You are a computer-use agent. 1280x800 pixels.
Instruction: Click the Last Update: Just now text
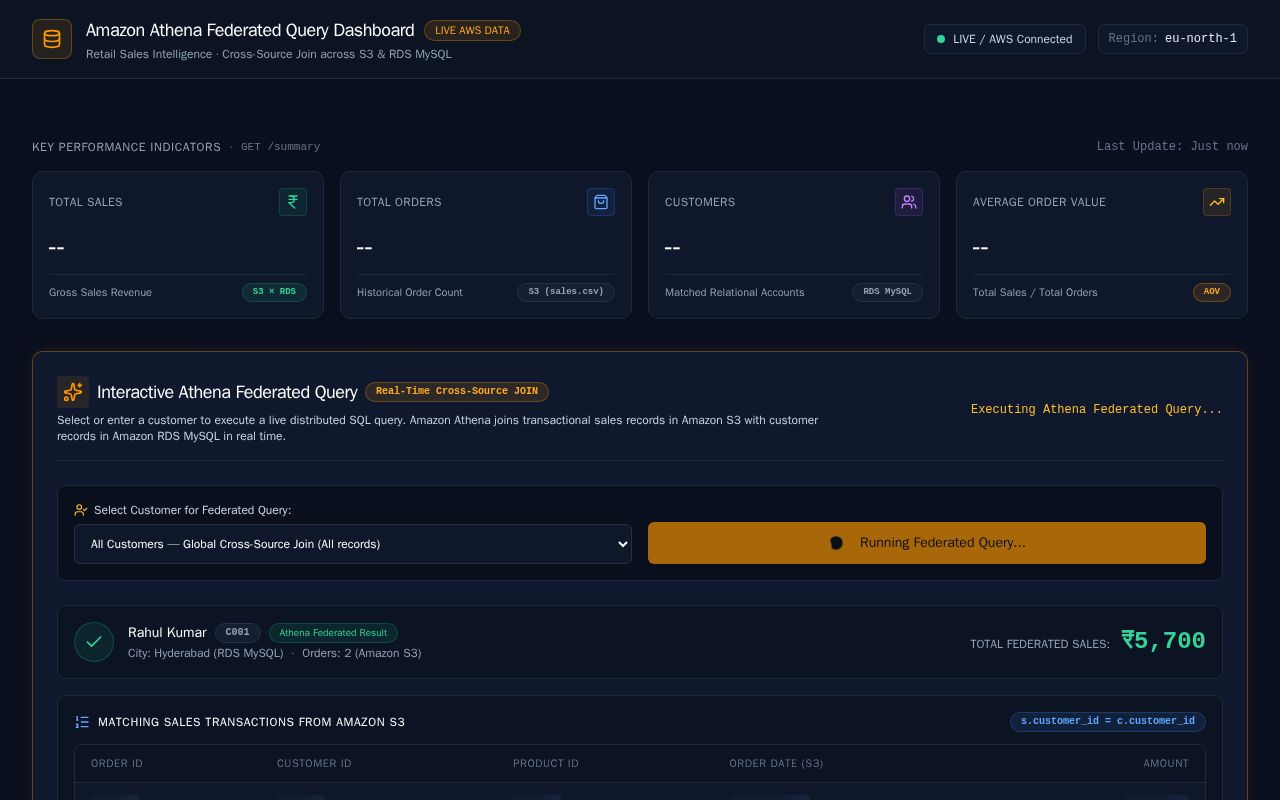[1172, 146]
